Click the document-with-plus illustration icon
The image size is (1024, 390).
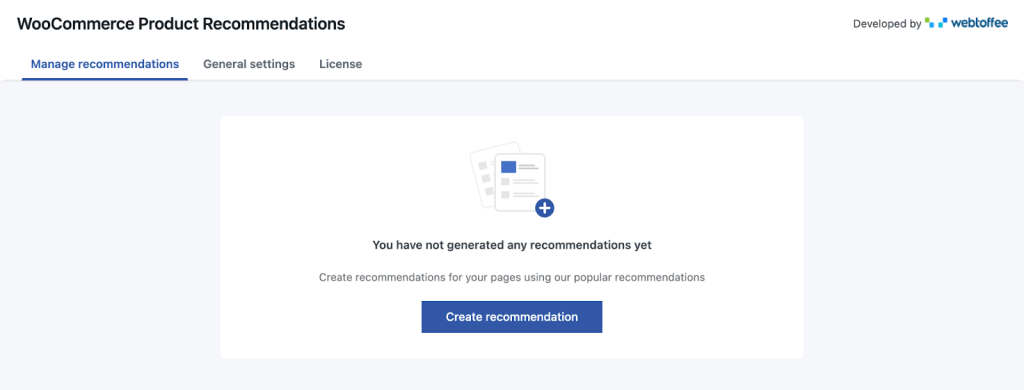(512, 180)
